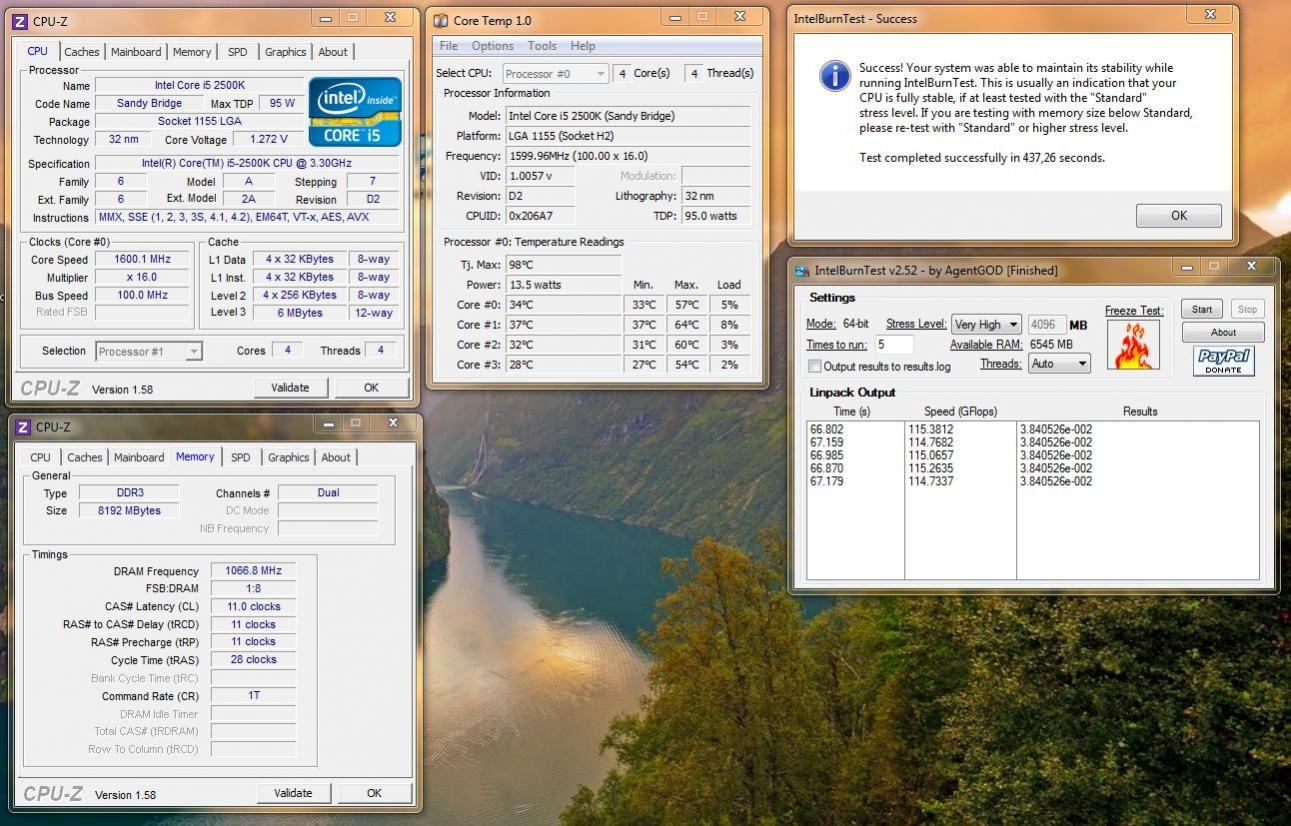Select CPU tab in bottom CPU-Z Memory window
Image resolution: width=1291 pixels, height=826 pixels.
[x=40, y=458]
